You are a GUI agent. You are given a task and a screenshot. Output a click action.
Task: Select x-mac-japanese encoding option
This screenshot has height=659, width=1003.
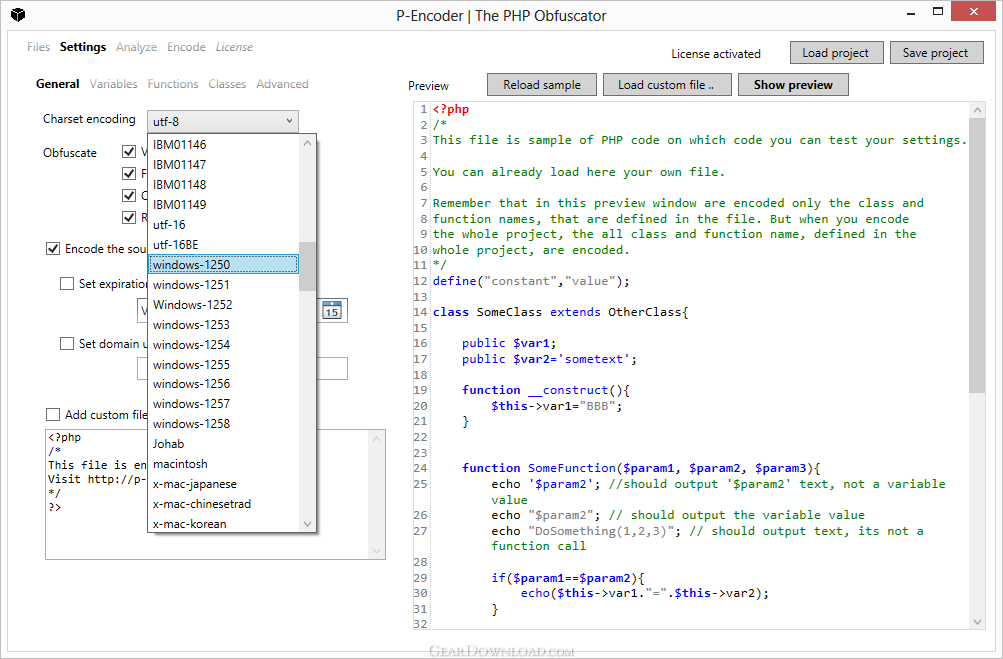click(x=223, y=484)
